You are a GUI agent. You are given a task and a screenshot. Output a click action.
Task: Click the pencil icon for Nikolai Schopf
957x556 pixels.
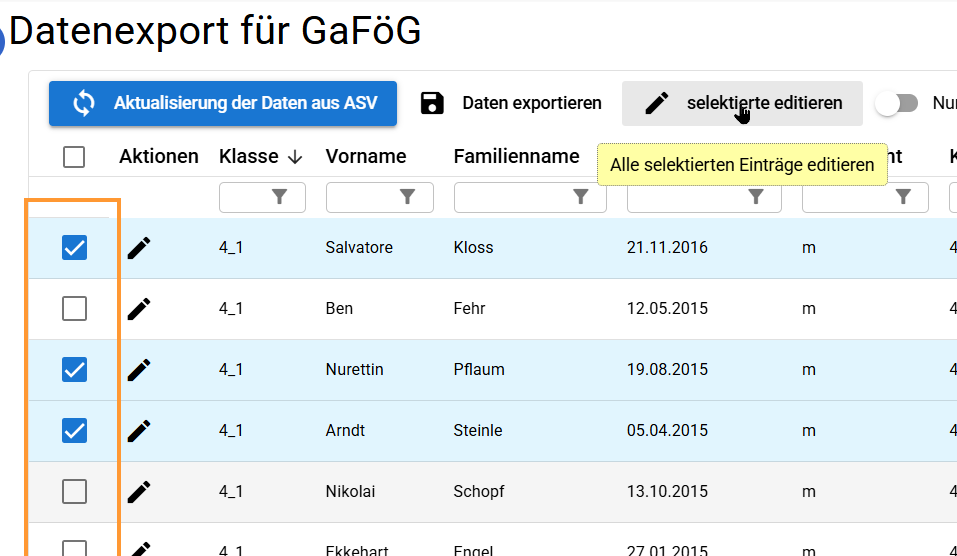pos(140,491)
